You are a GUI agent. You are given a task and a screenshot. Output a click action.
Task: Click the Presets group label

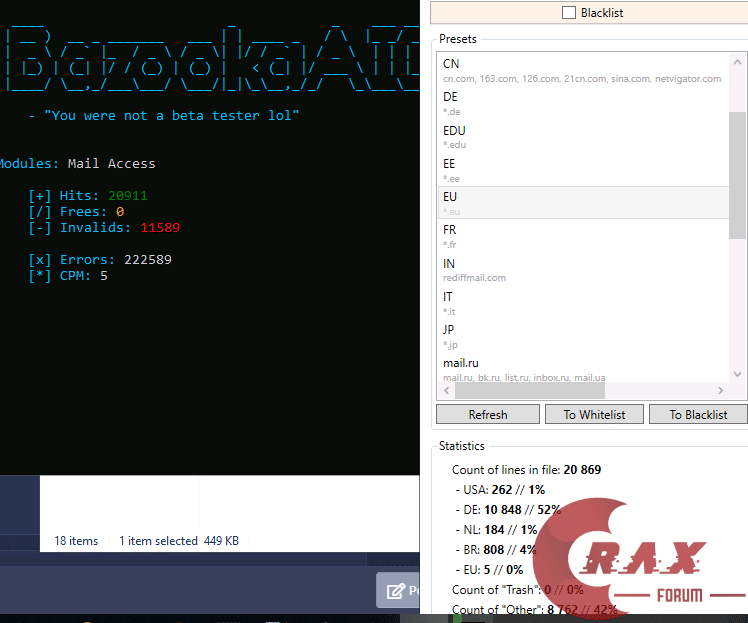click(x=457, y=39)
